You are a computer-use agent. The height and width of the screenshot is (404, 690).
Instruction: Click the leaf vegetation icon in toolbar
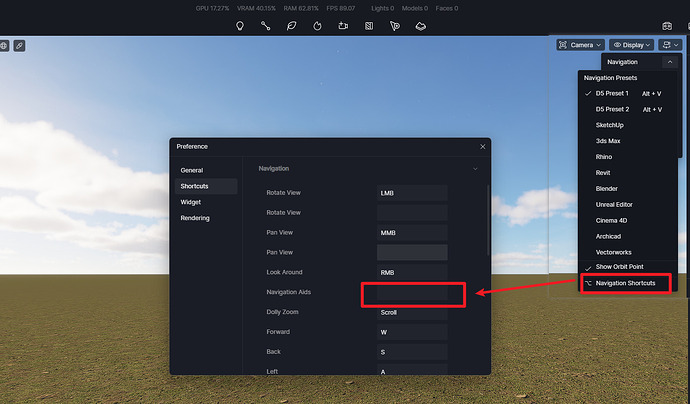pos(292,25)
